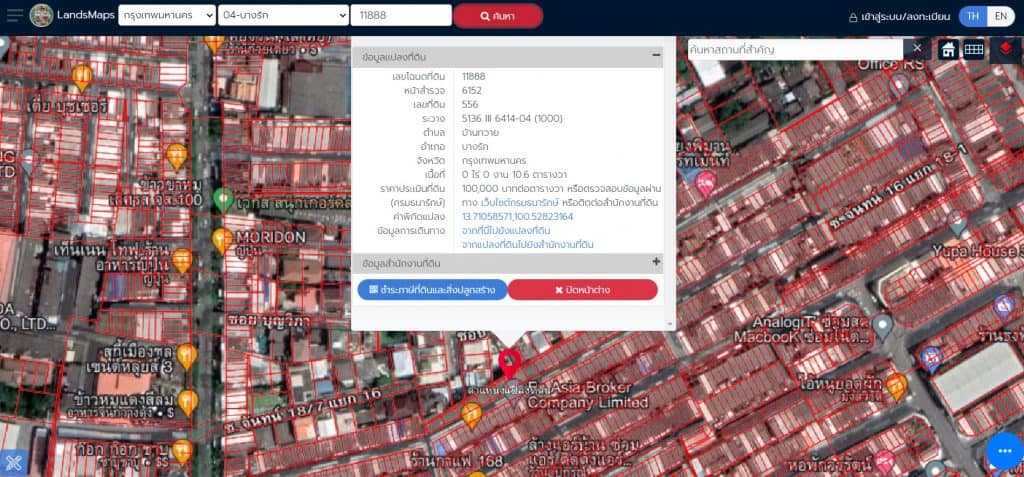
Task: Click the red ปิดหน้าต่าง close window button
Action: (x=582, y=290)
